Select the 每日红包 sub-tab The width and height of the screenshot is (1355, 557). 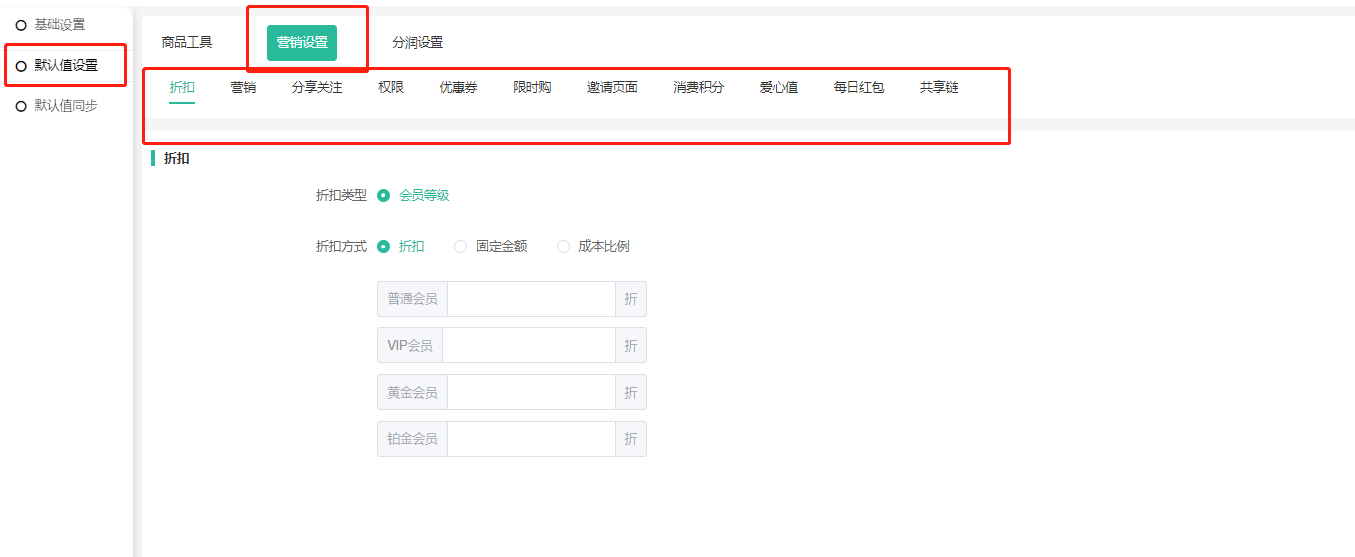tap(859, 87)
